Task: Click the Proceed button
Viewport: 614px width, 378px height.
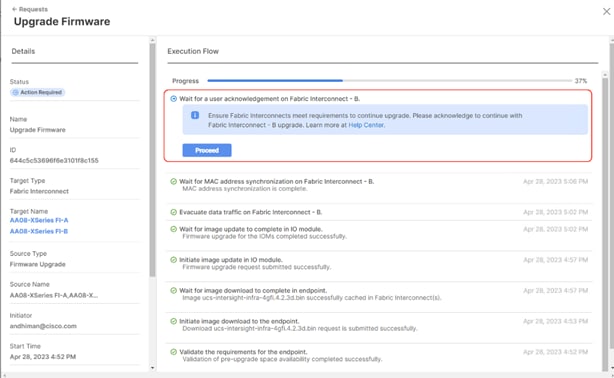Action: [x=207, y=150]
